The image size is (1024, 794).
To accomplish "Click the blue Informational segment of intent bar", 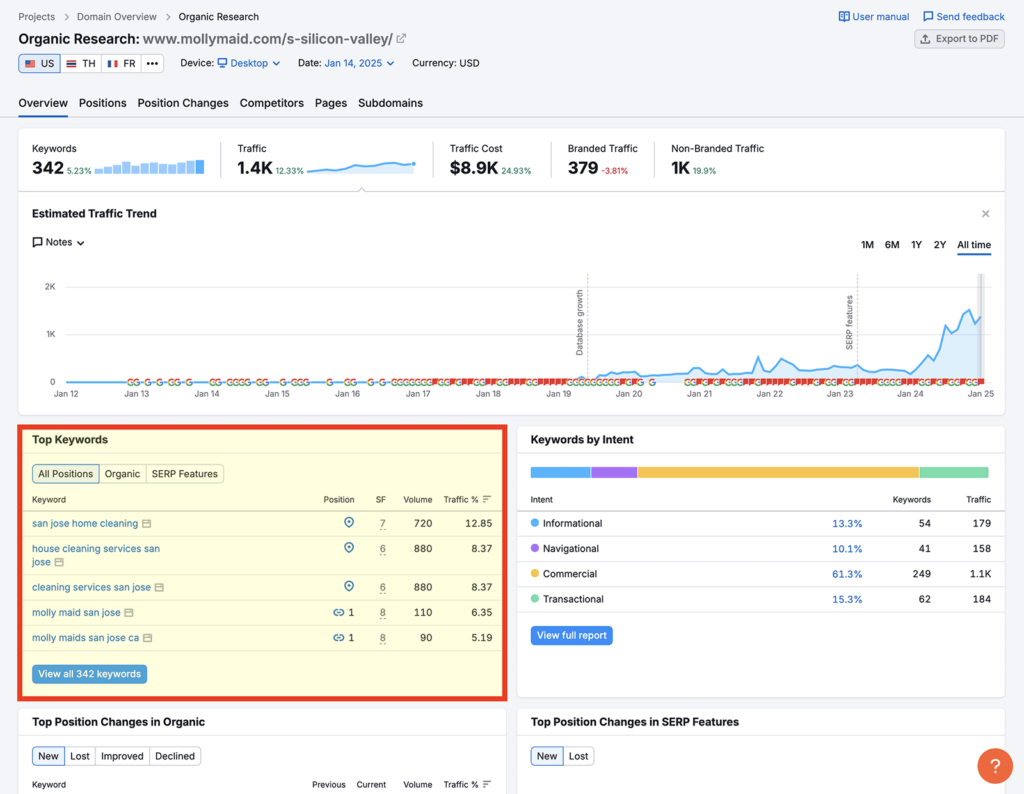I will pos(560,472).
